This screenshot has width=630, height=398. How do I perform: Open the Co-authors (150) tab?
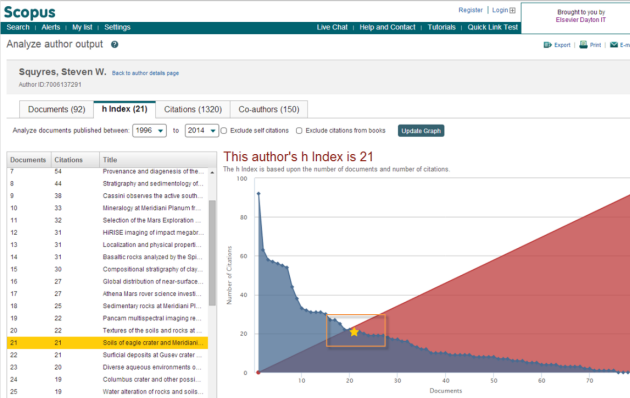[269, 109]
